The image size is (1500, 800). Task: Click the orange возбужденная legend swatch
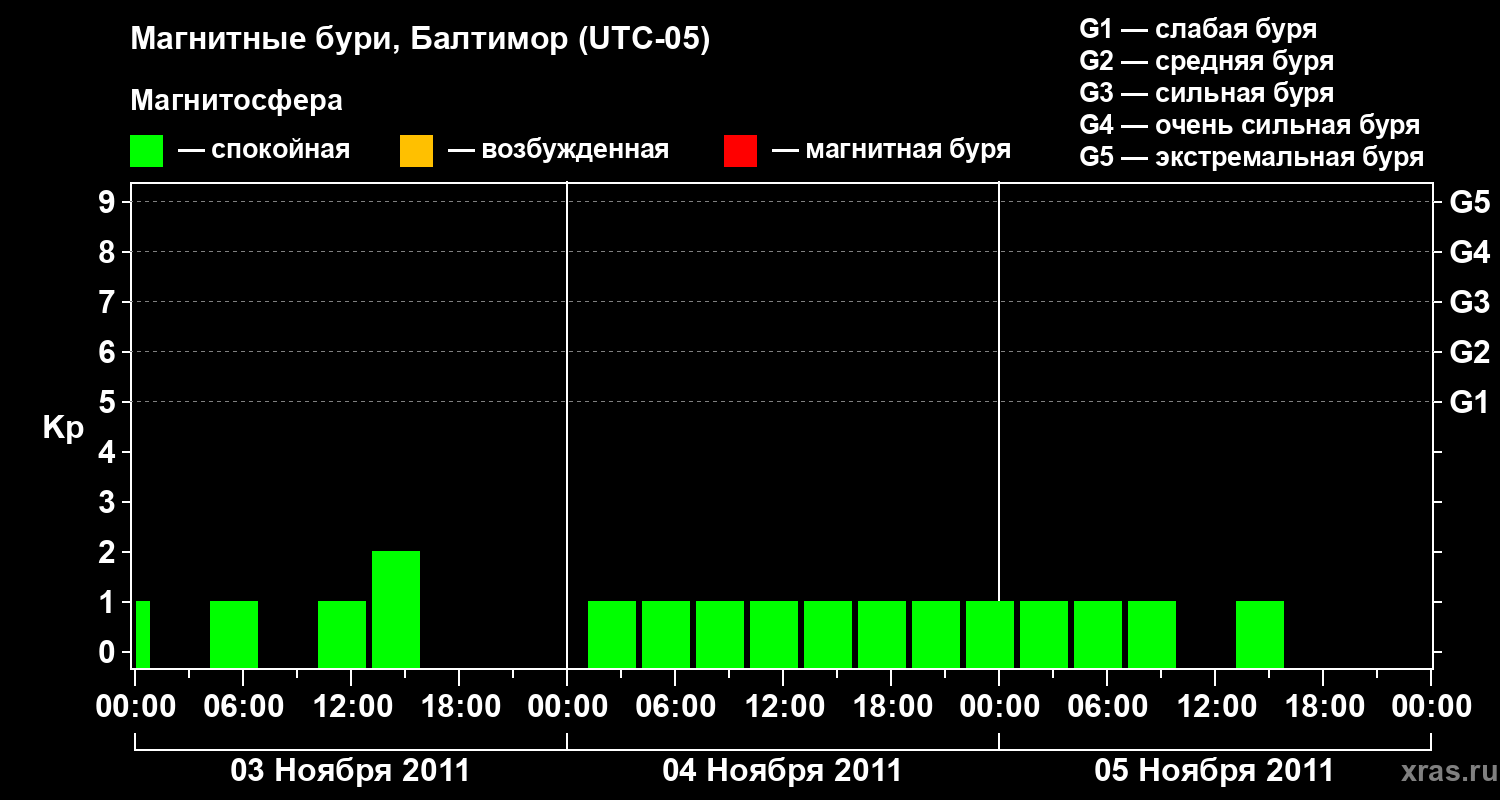tap(416, 151)
